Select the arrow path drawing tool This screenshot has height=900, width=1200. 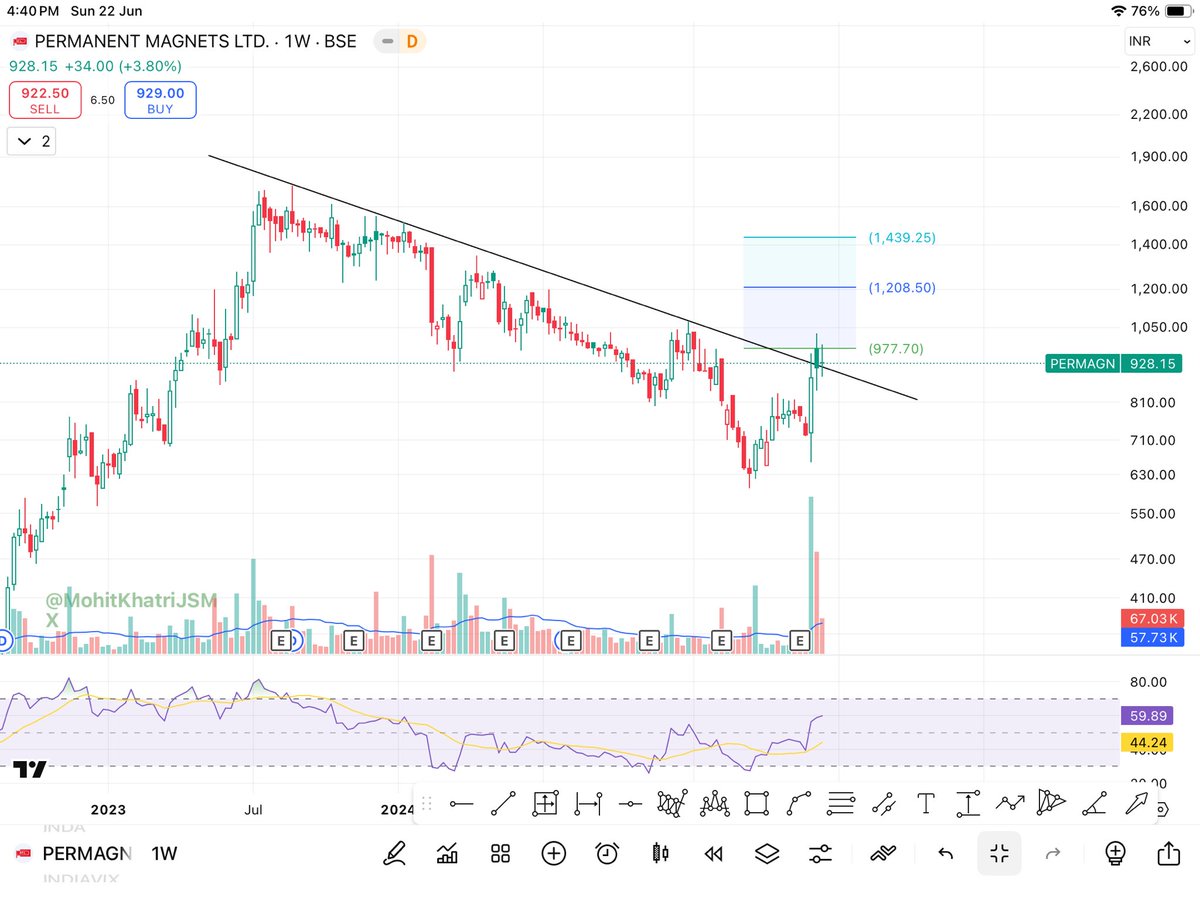pos(1010,803)
